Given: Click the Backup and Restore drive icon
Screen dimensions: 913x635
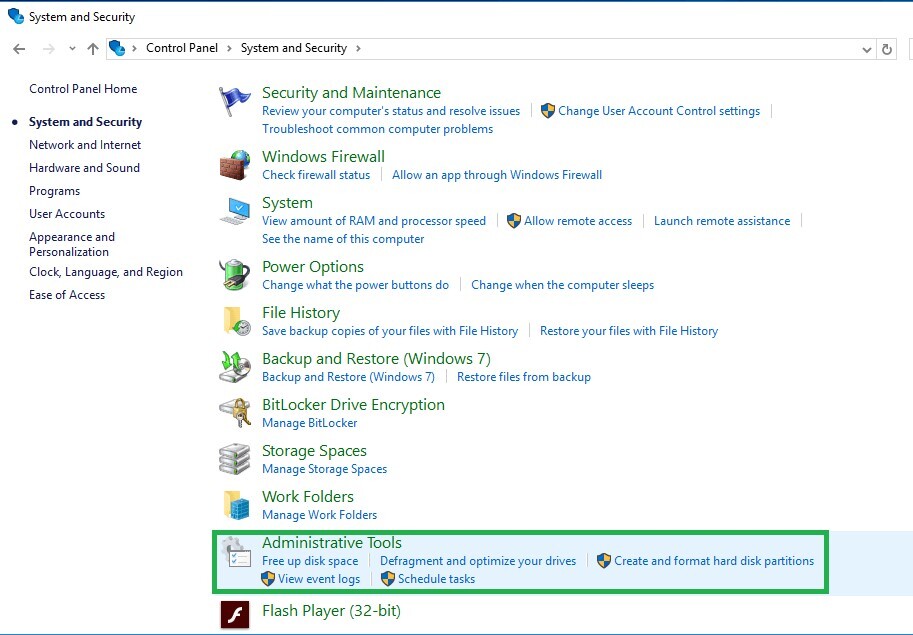Looking at the screenshot, I should pos(234,366).
